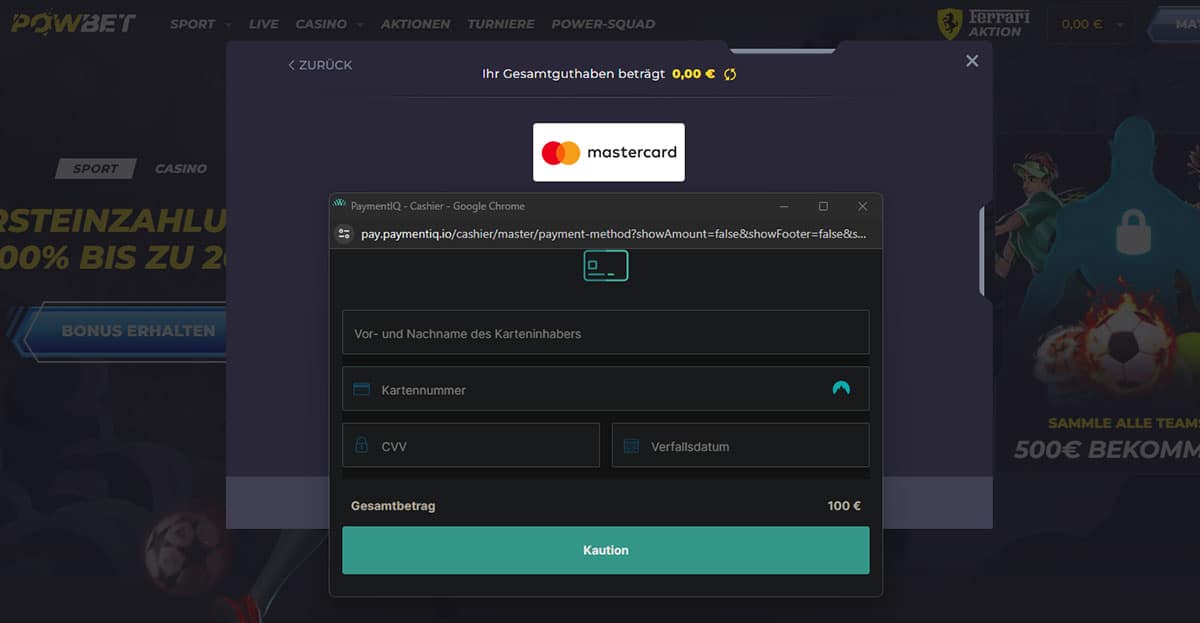Switch to the CASINO bonus tab
The height and width of the screenshot is (623, 1200).
click(181, 169)
